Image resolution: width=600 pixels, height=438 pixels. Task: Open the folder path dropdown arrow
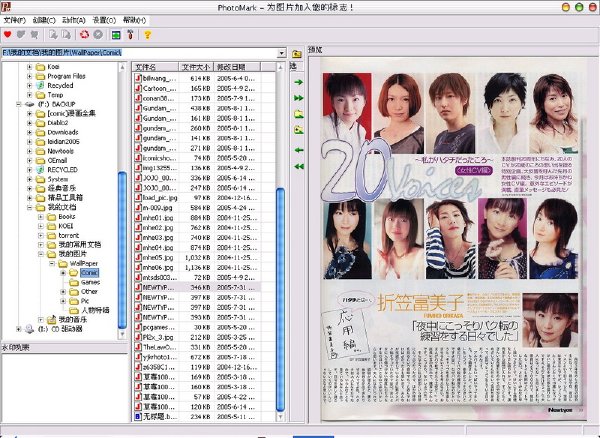point(282,53)
